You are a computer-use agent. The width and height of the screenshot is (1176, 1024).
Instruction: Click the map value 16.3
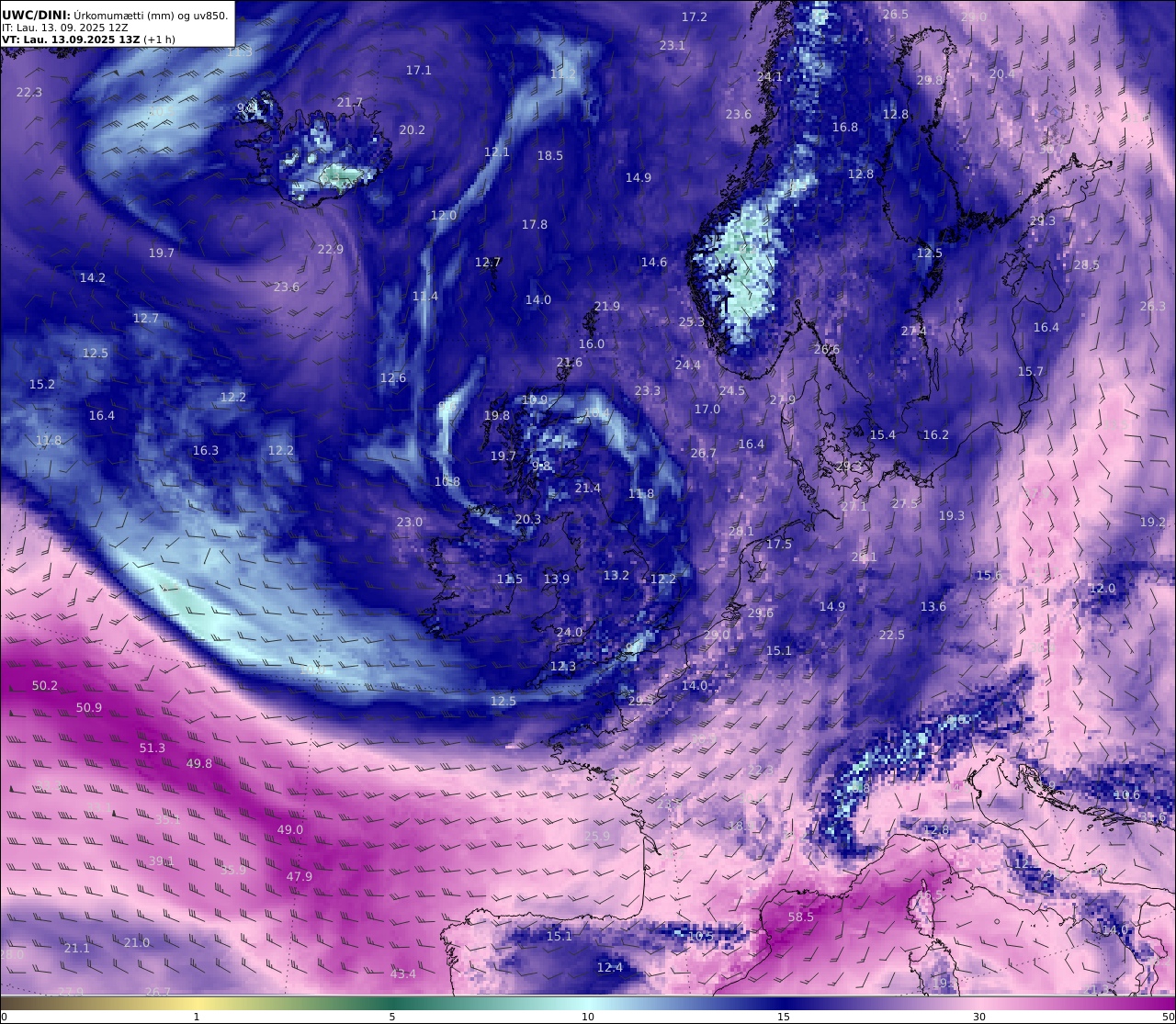pyautogui.click(x=206, y=450)
